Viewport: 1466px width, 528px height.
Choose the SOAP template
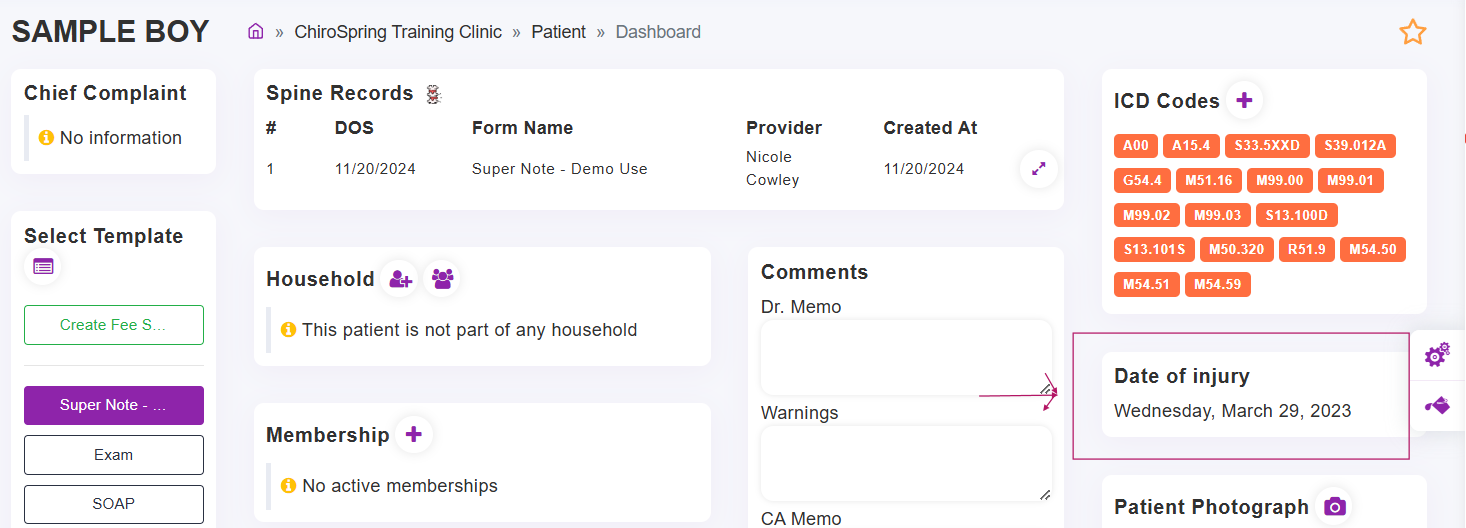(x=114, y=505)
